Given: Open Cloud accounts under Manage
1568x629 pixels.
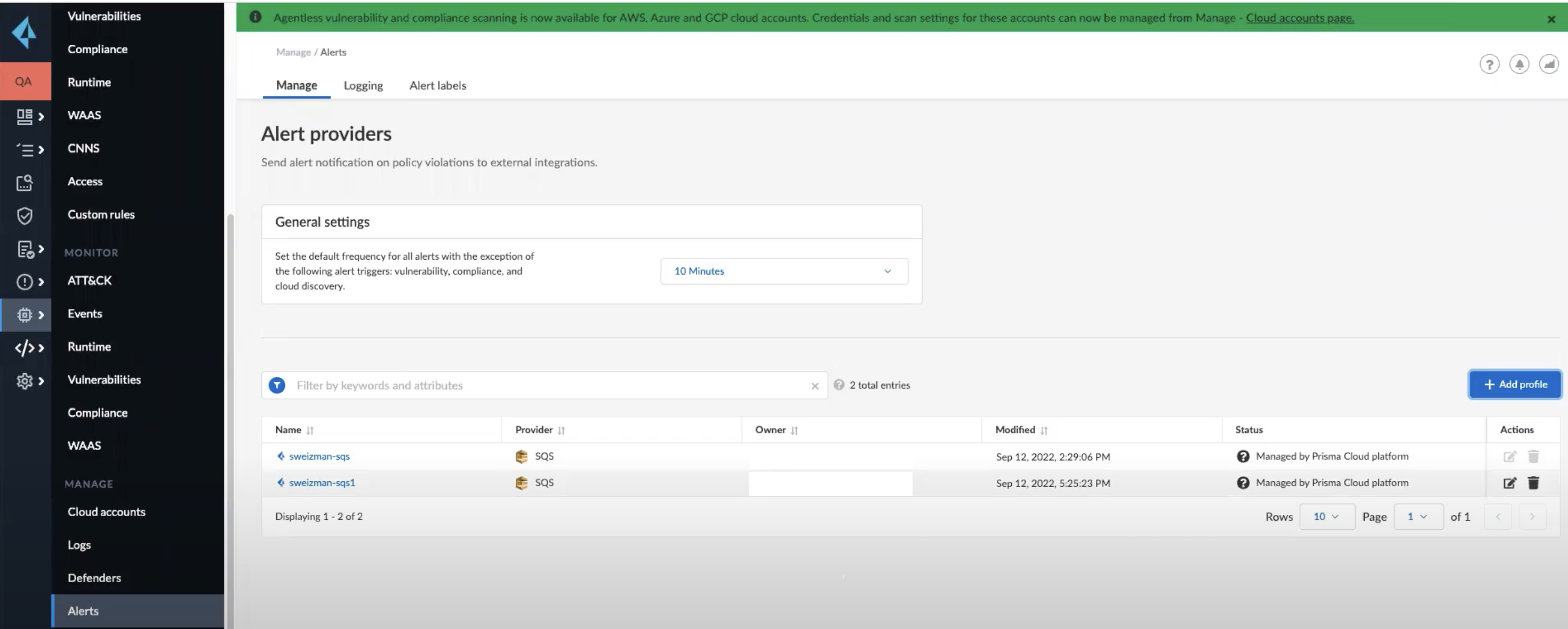Looking at the screenshot, I should pyautogui.click(x=107, y=512).
